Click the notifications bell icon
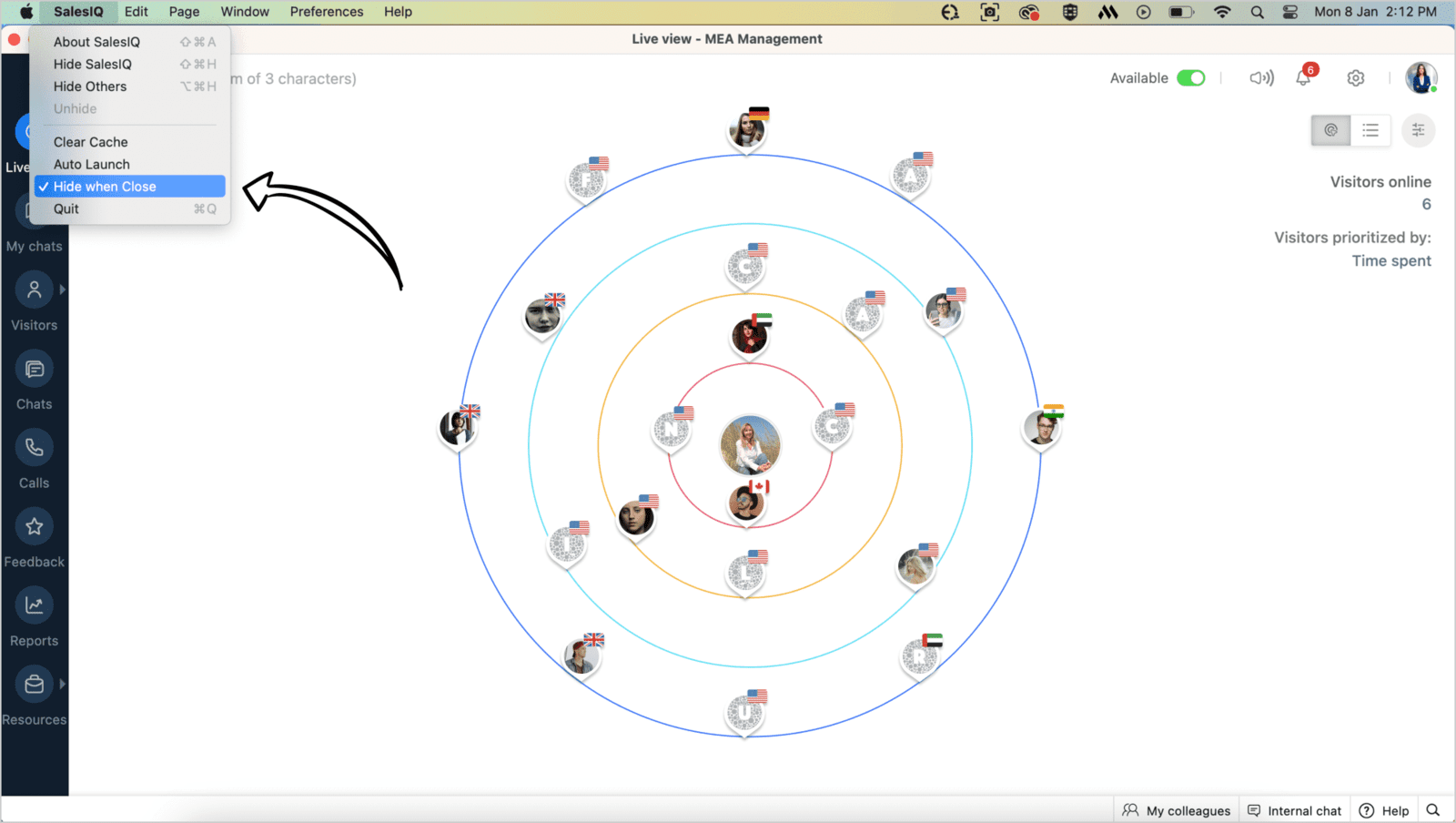 coord(1303,78)
